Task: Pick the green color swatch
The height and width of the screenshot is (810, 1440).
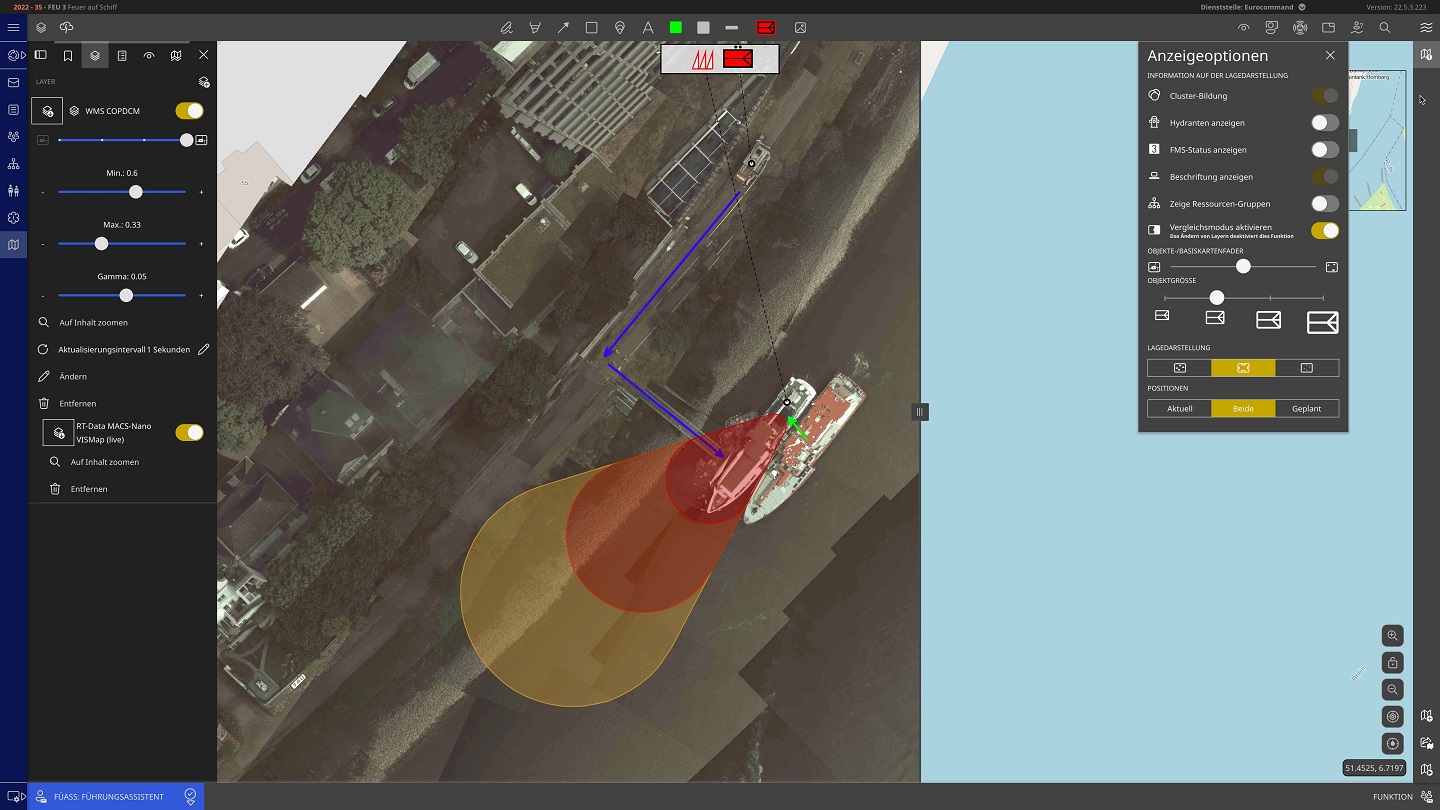Action: 676,27
